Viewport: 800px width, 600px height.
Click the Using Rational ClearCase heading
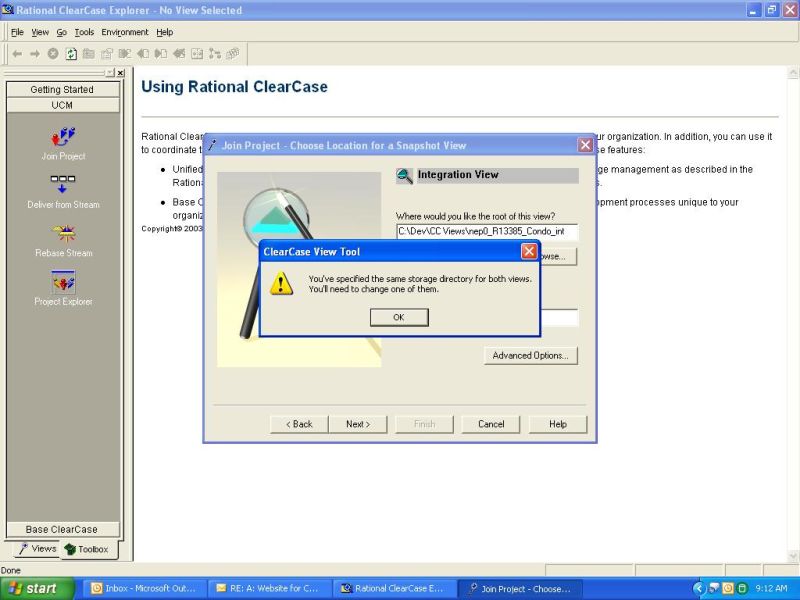tap(234, 87)
